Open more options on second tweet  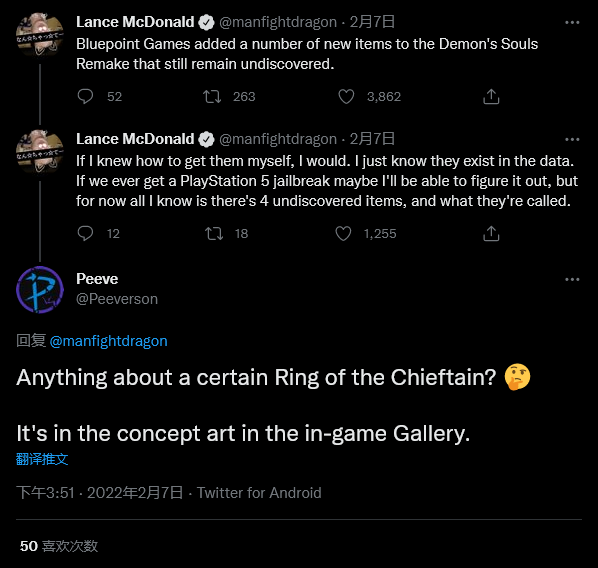click(572, 140)
